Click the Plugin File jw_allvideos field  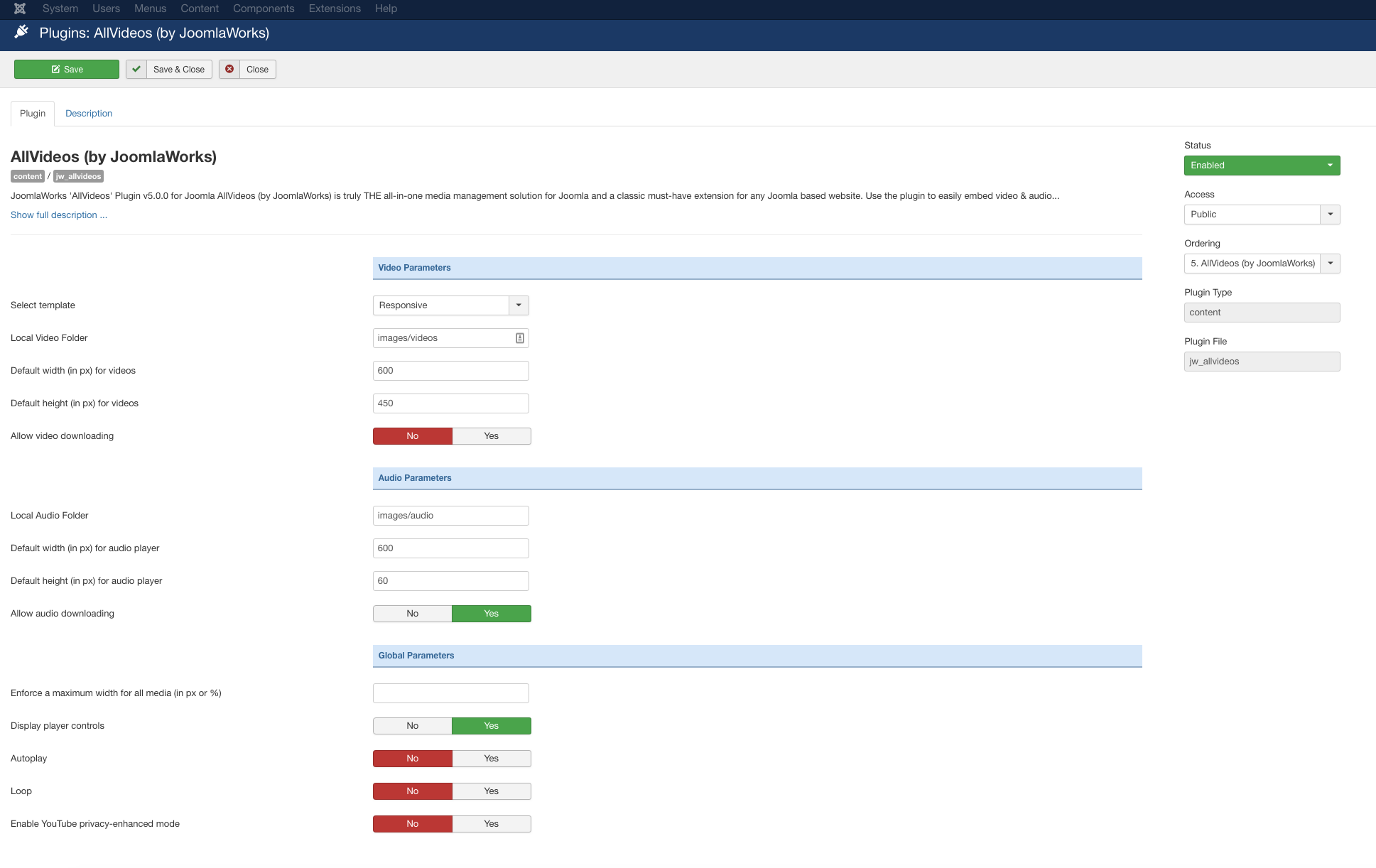pos(1262,362)
